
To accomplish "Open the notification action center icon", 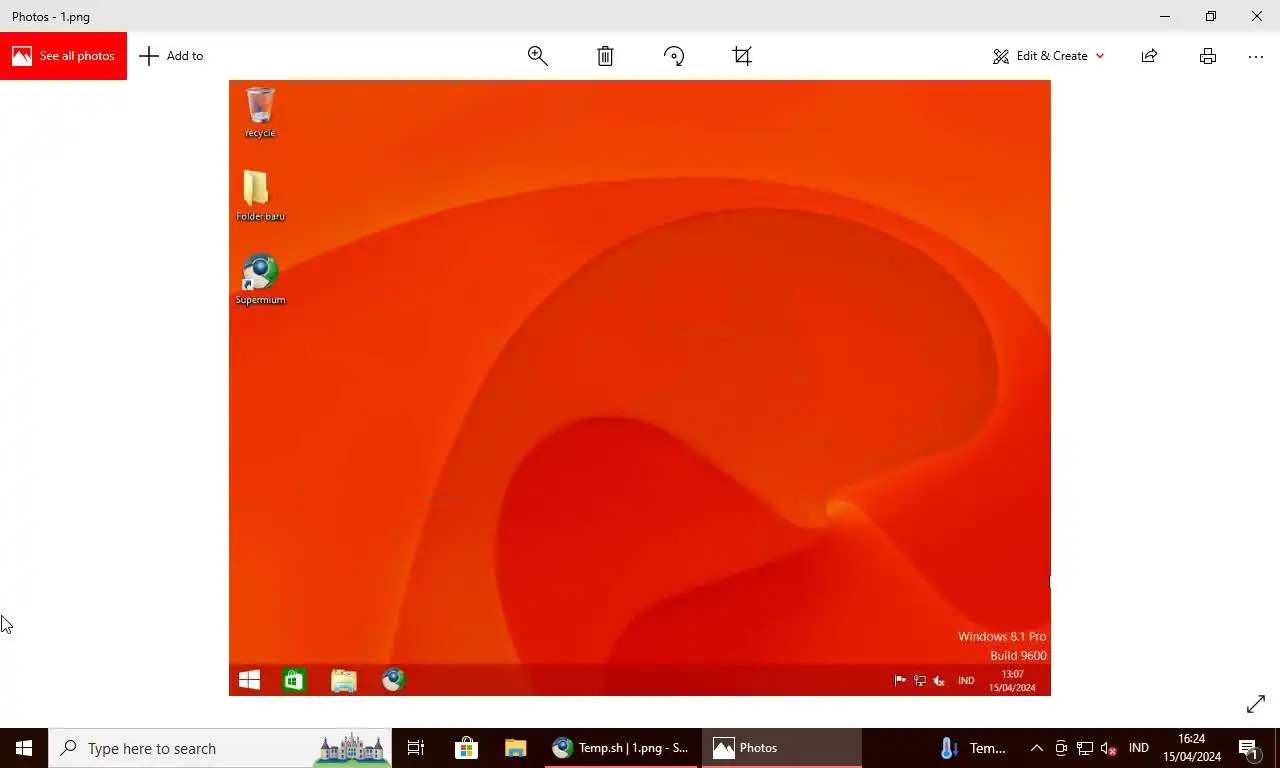I will (x=1248, y=748).
